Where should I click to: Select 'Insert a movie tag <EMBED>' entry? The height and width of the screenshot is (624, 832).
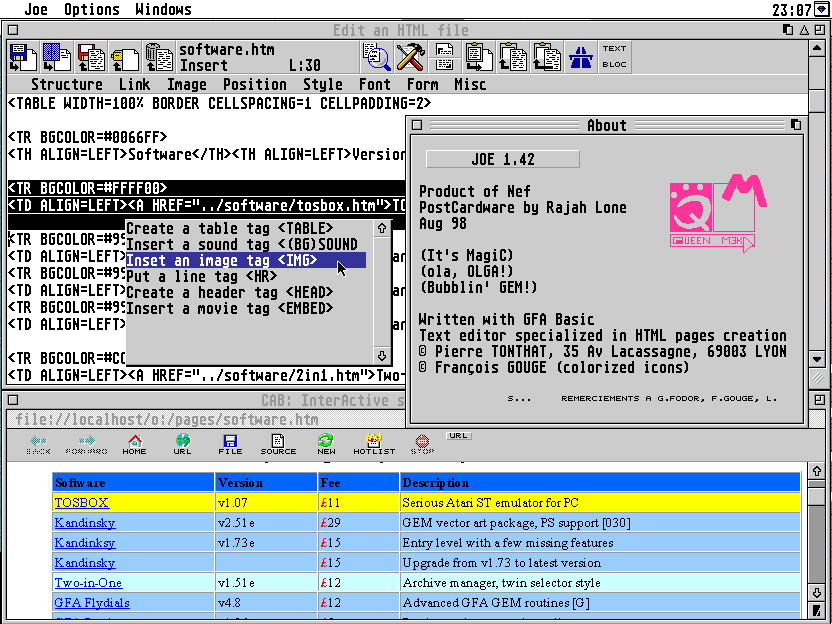(x=246, y=308)
